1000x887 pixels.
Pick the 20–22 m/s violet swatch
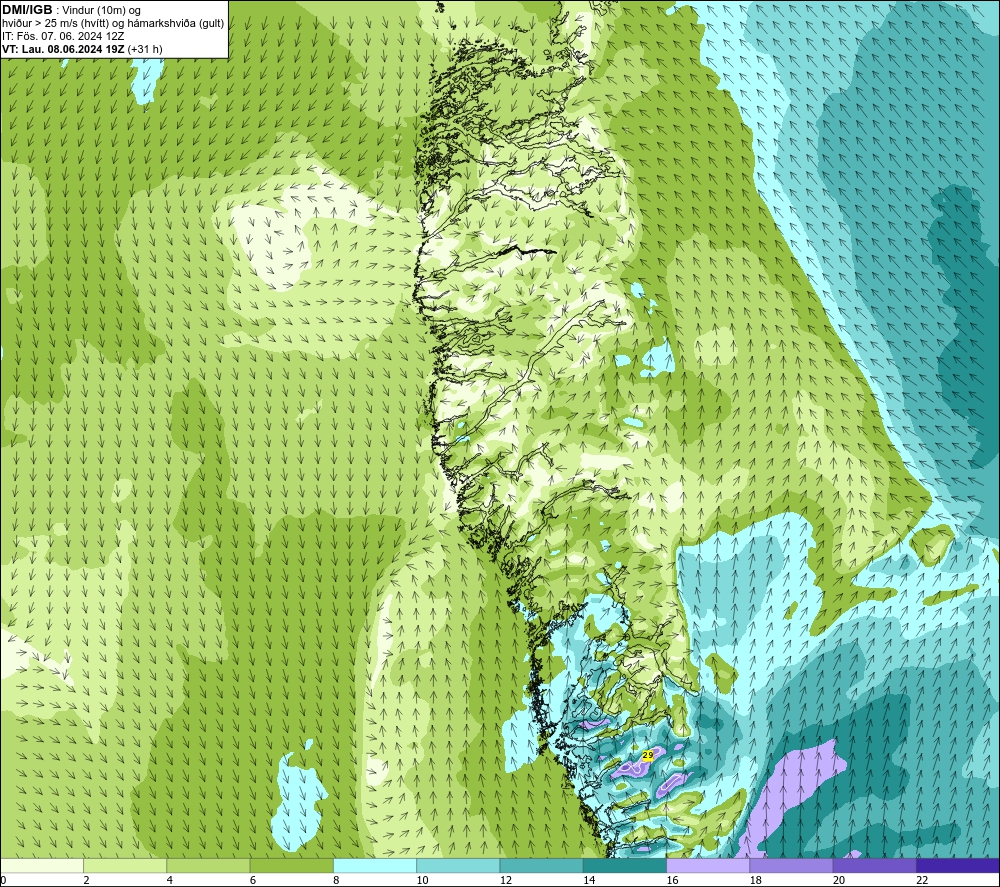click(x=874, y=865)
